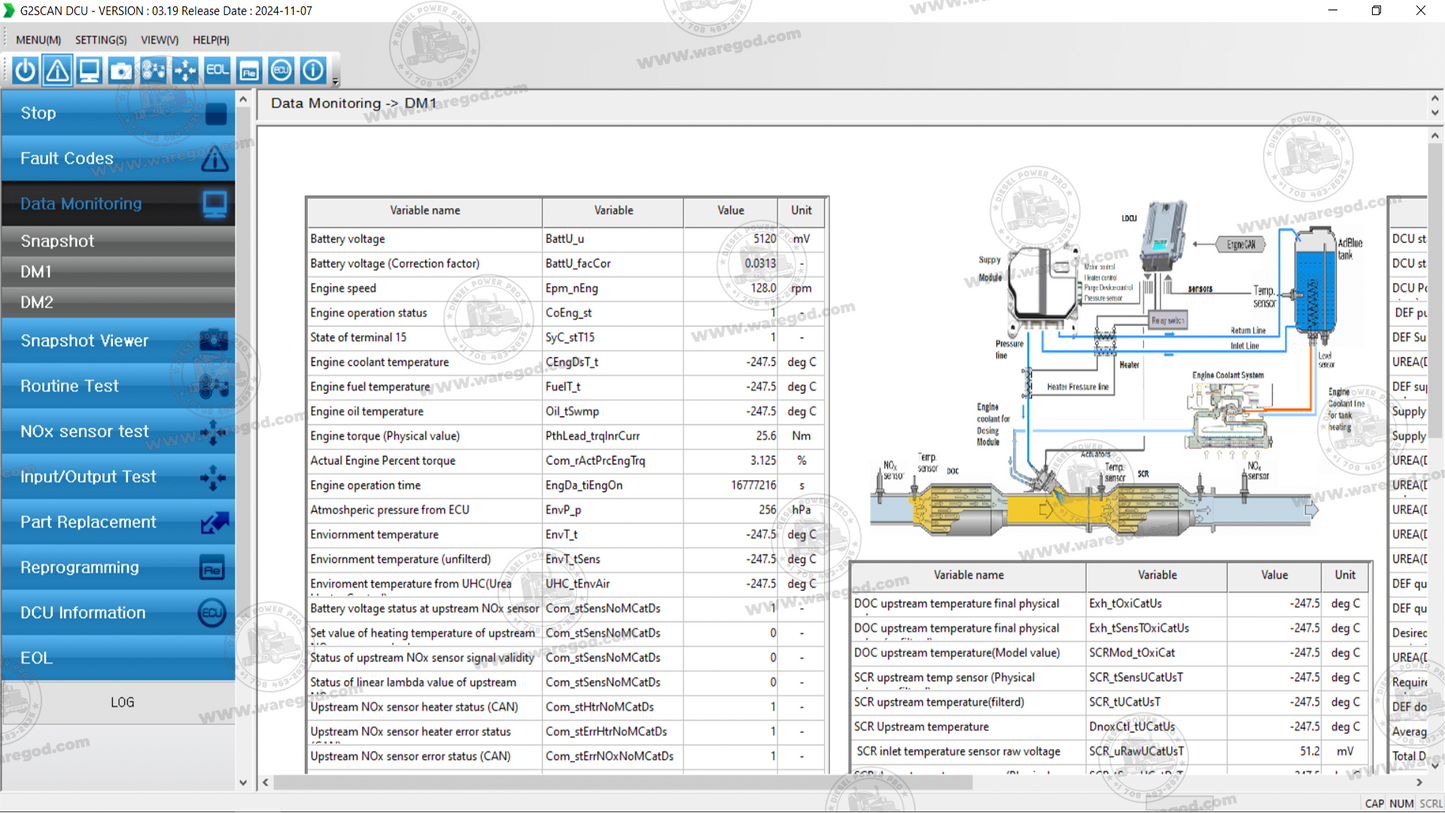
Task: Click the Reprogramming Re toolbar icon
Action: [249, 69]
